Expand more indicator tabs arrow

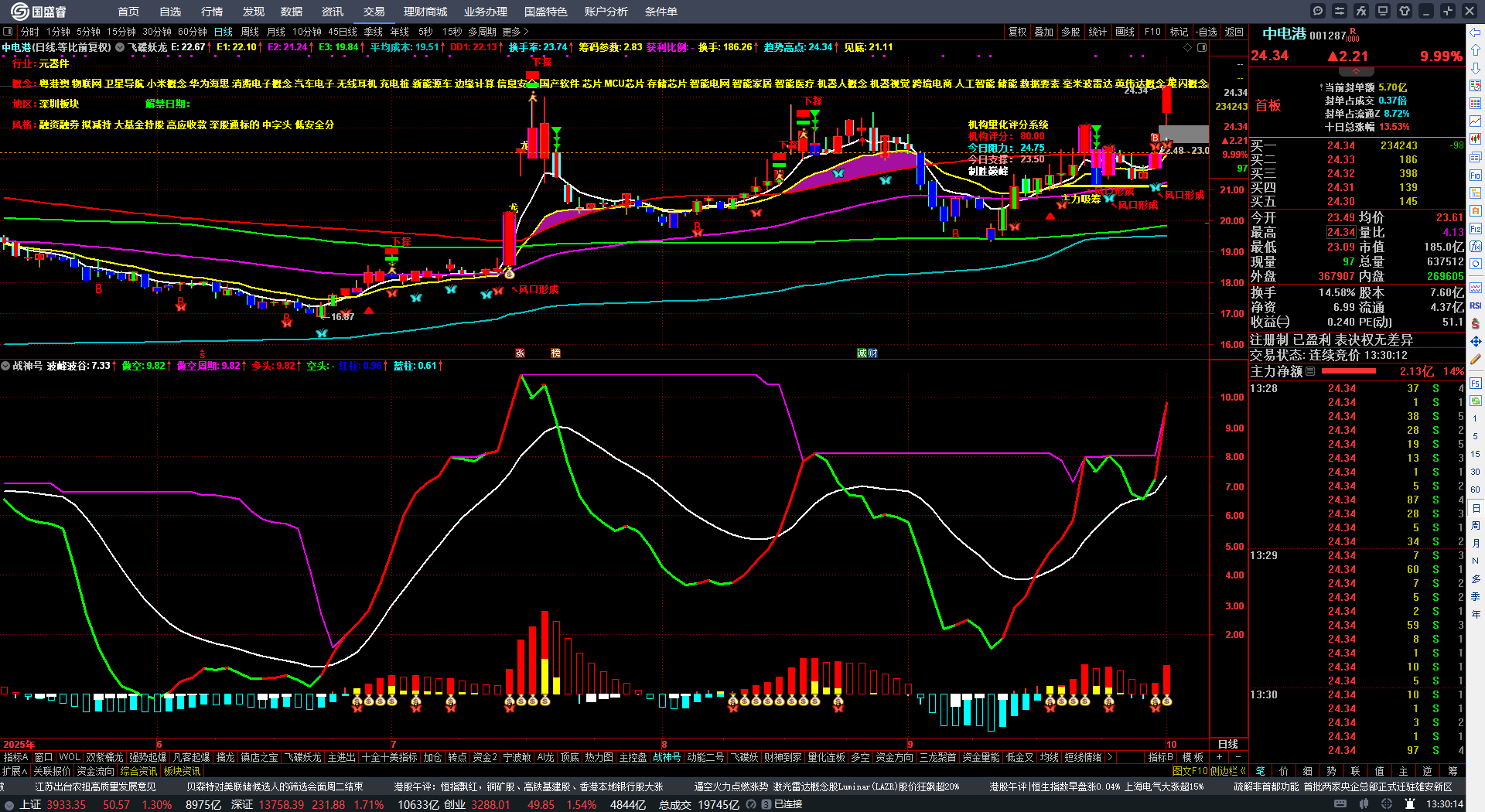click(1111, 757)
